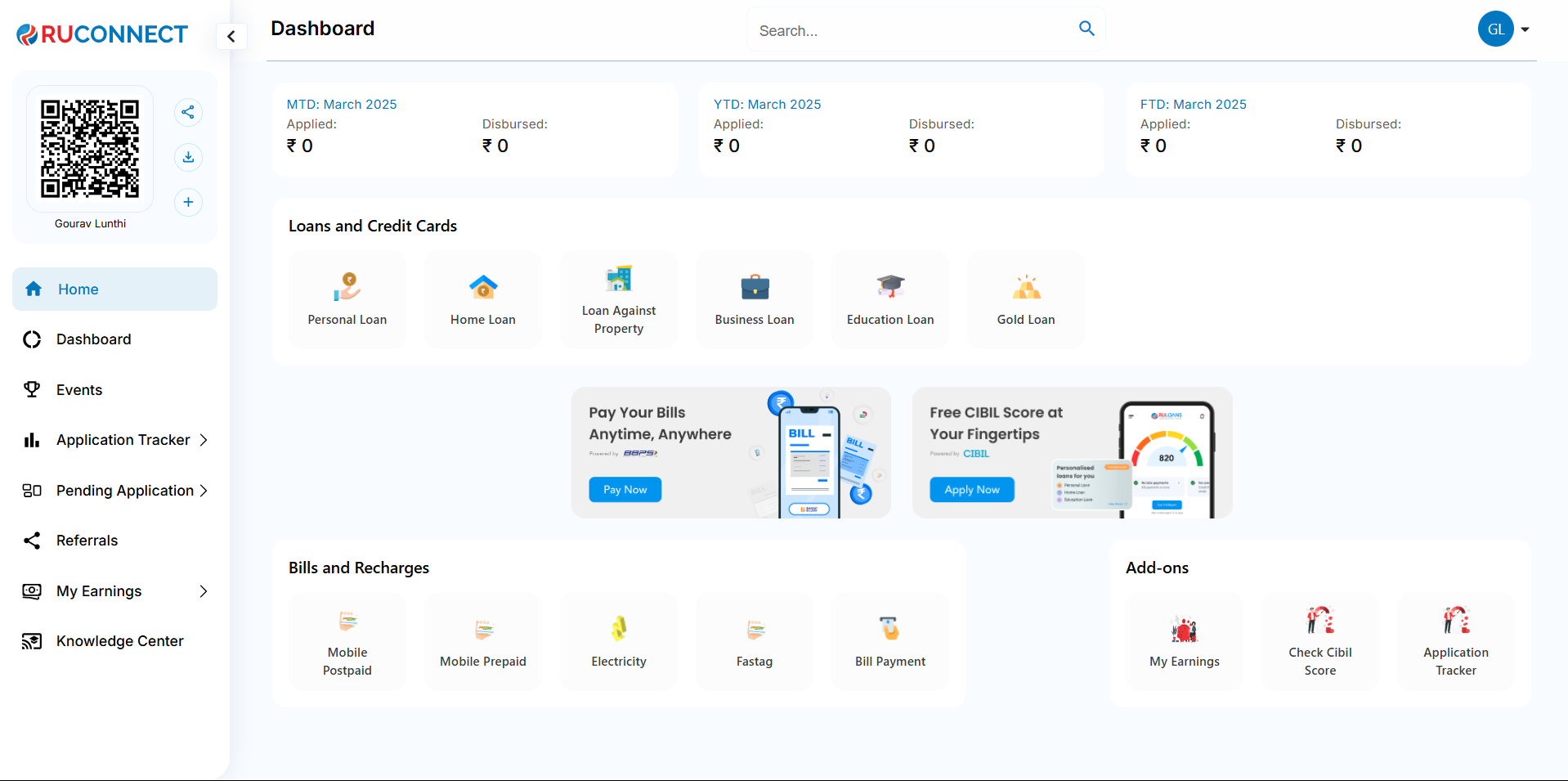The width and height of the screenshot is (1568, 781).
Task: Click the share QR code icon
Action: [x=188, y=112]
